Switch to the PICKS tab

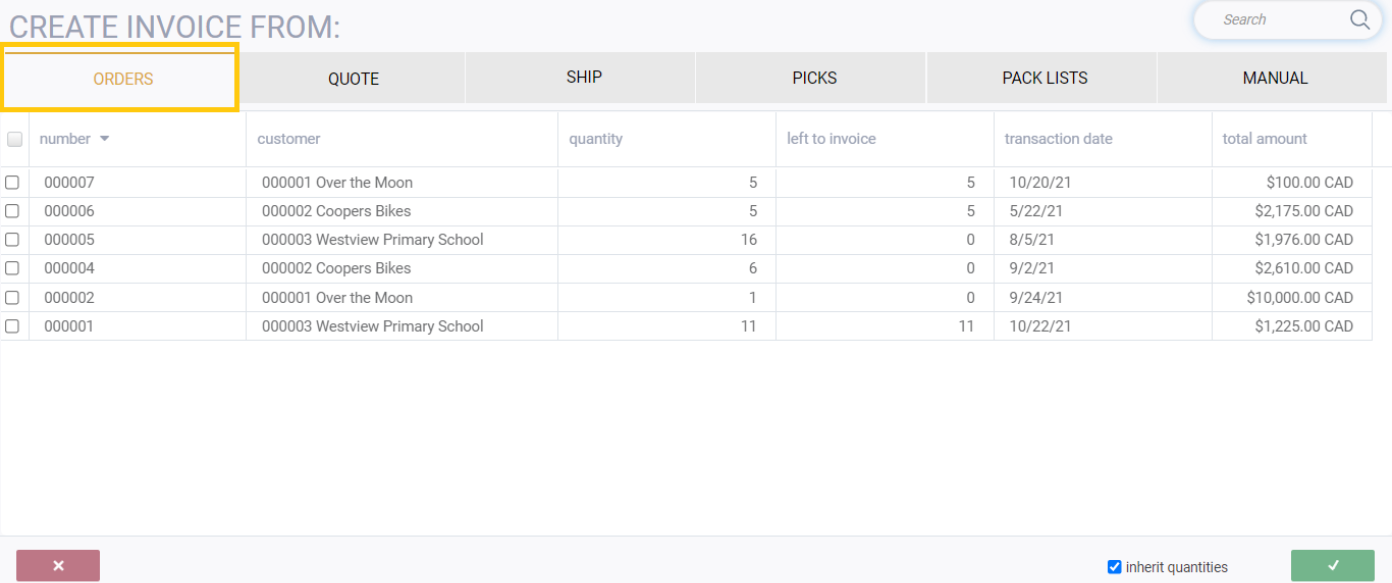[814, 78]
